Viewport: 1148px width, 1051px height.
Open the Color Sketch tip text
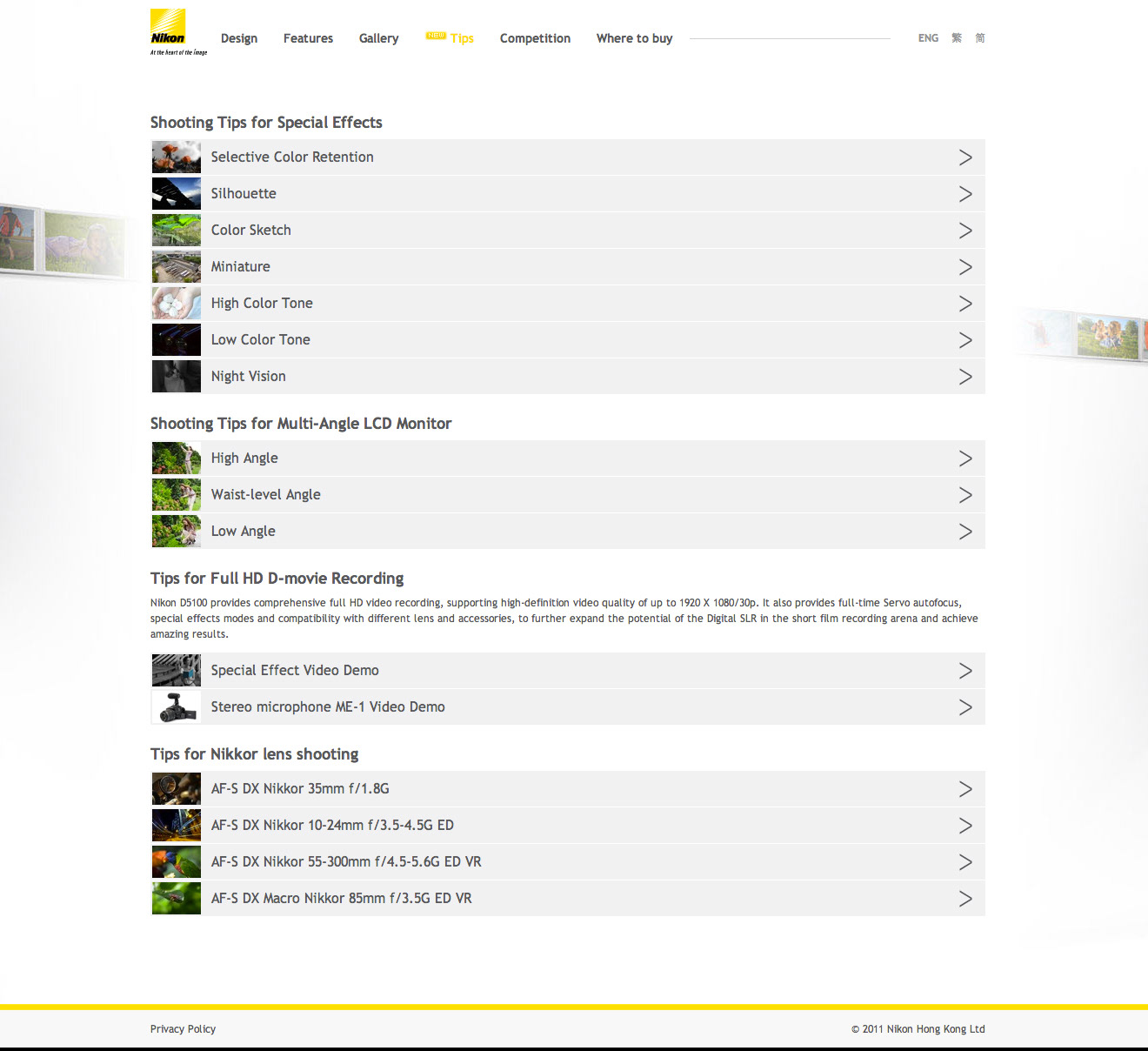251,231
